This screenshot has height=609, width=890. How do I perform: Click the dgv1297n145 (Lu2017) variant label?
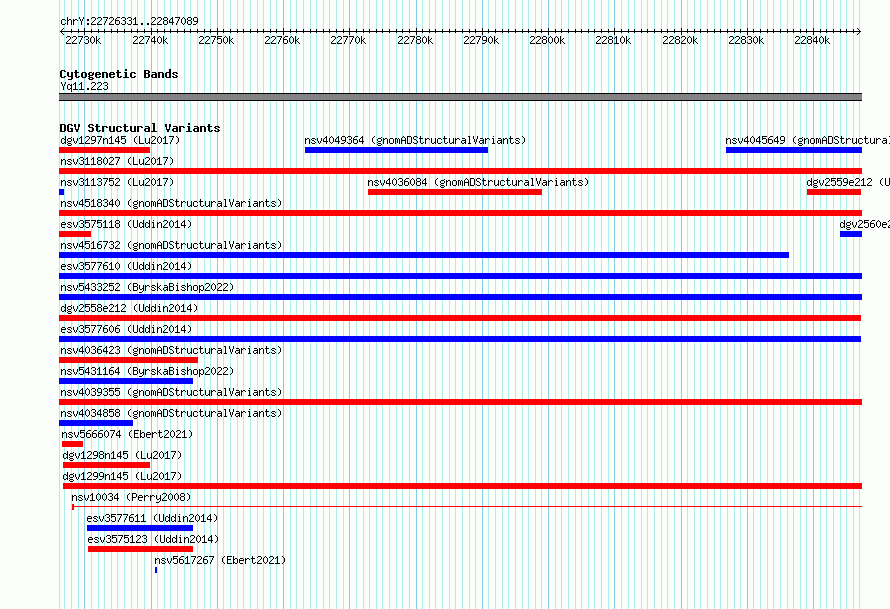(x=120, y=140)
